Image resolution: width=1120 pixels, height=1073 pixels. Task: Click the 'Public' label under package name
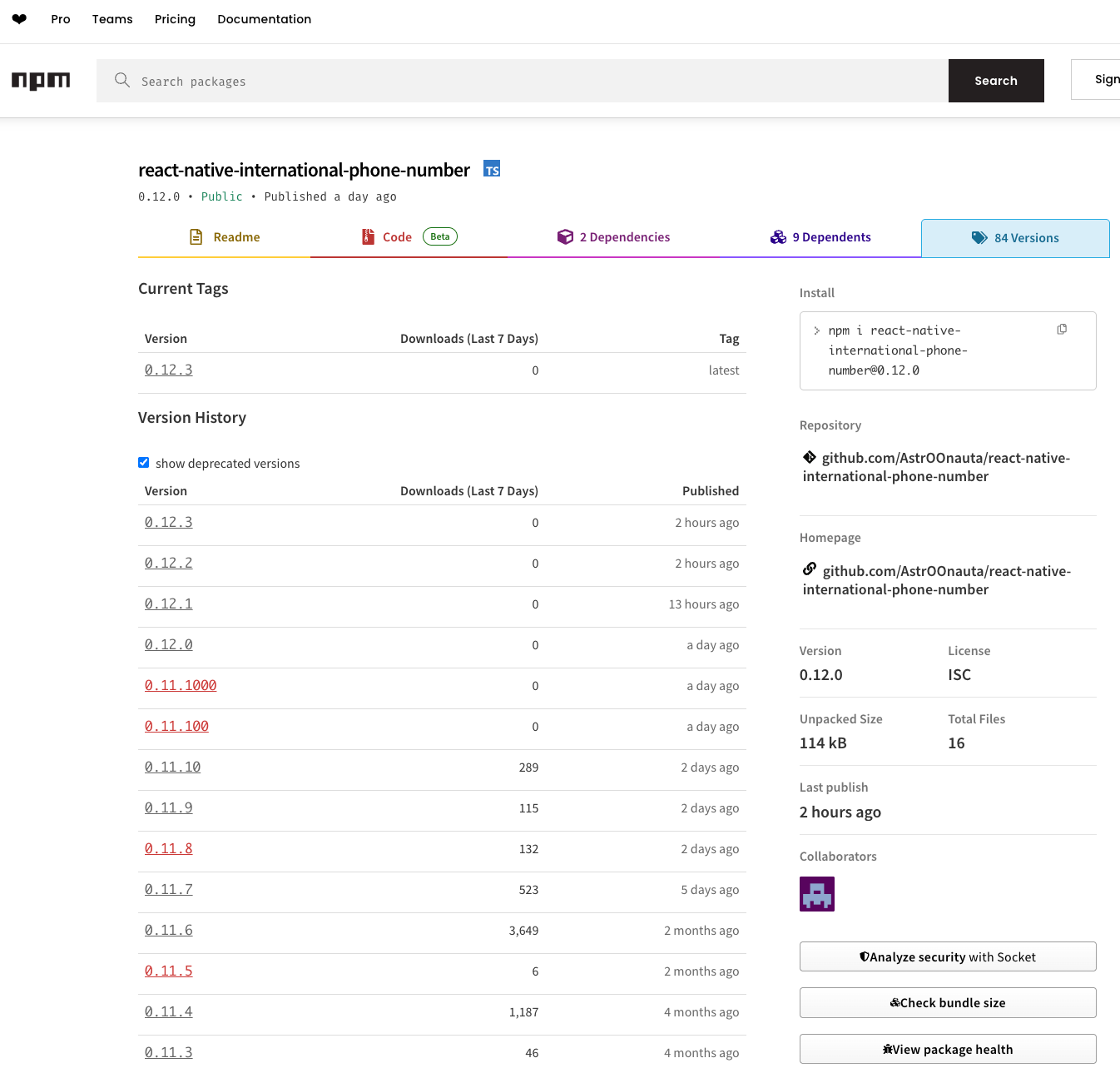click(222, 196)
